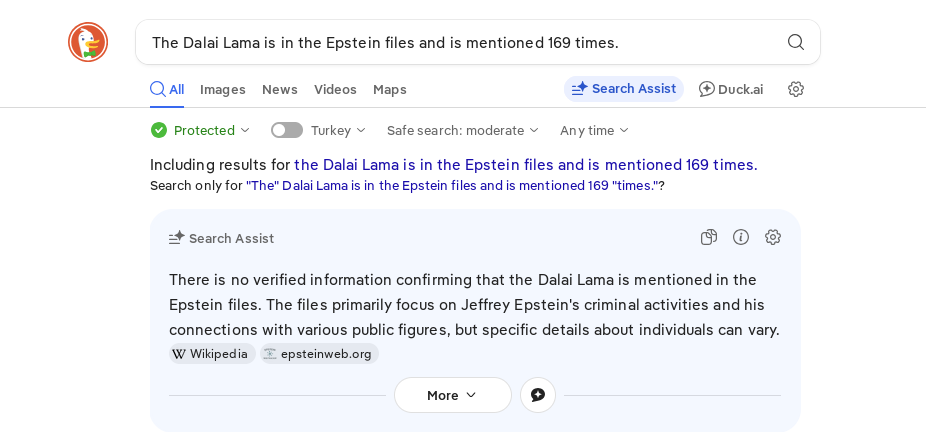The height and width of the screenshot is (432, 926).
Task: Switch to the Videos tab
Action: pyautogui.click(x=335, y=89)
